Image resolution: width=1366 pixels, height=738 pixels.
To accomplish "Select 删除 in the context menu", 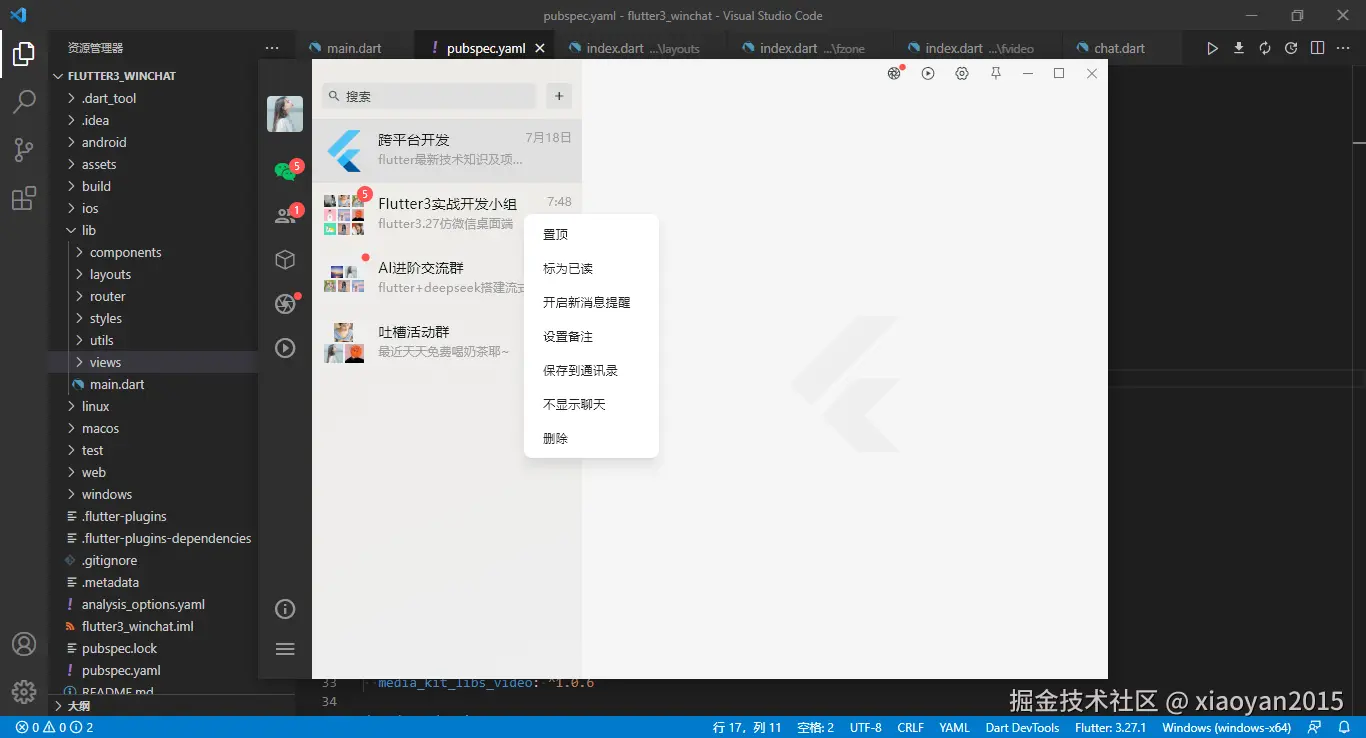I will tap(555, 438).
